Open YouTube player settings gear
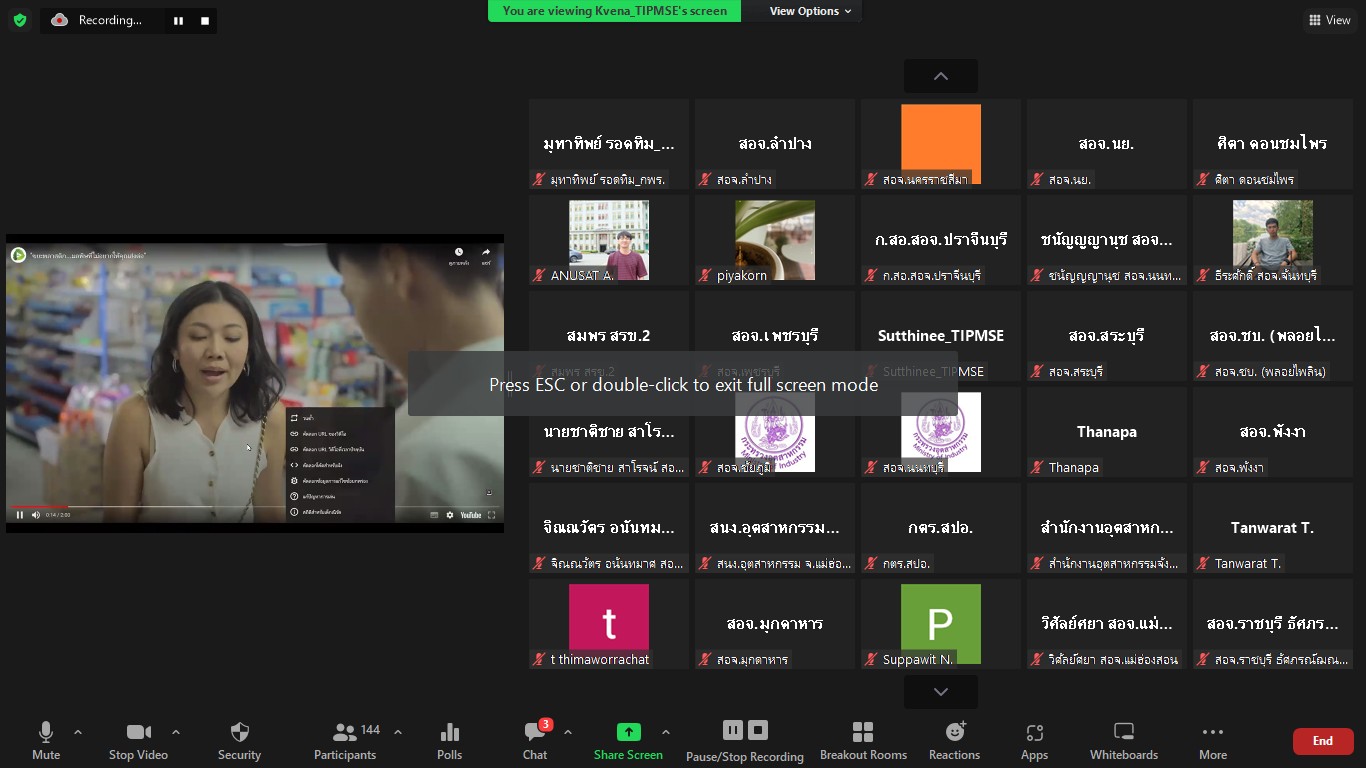This screenshot has height=768, width=1366. coord(450,515)
